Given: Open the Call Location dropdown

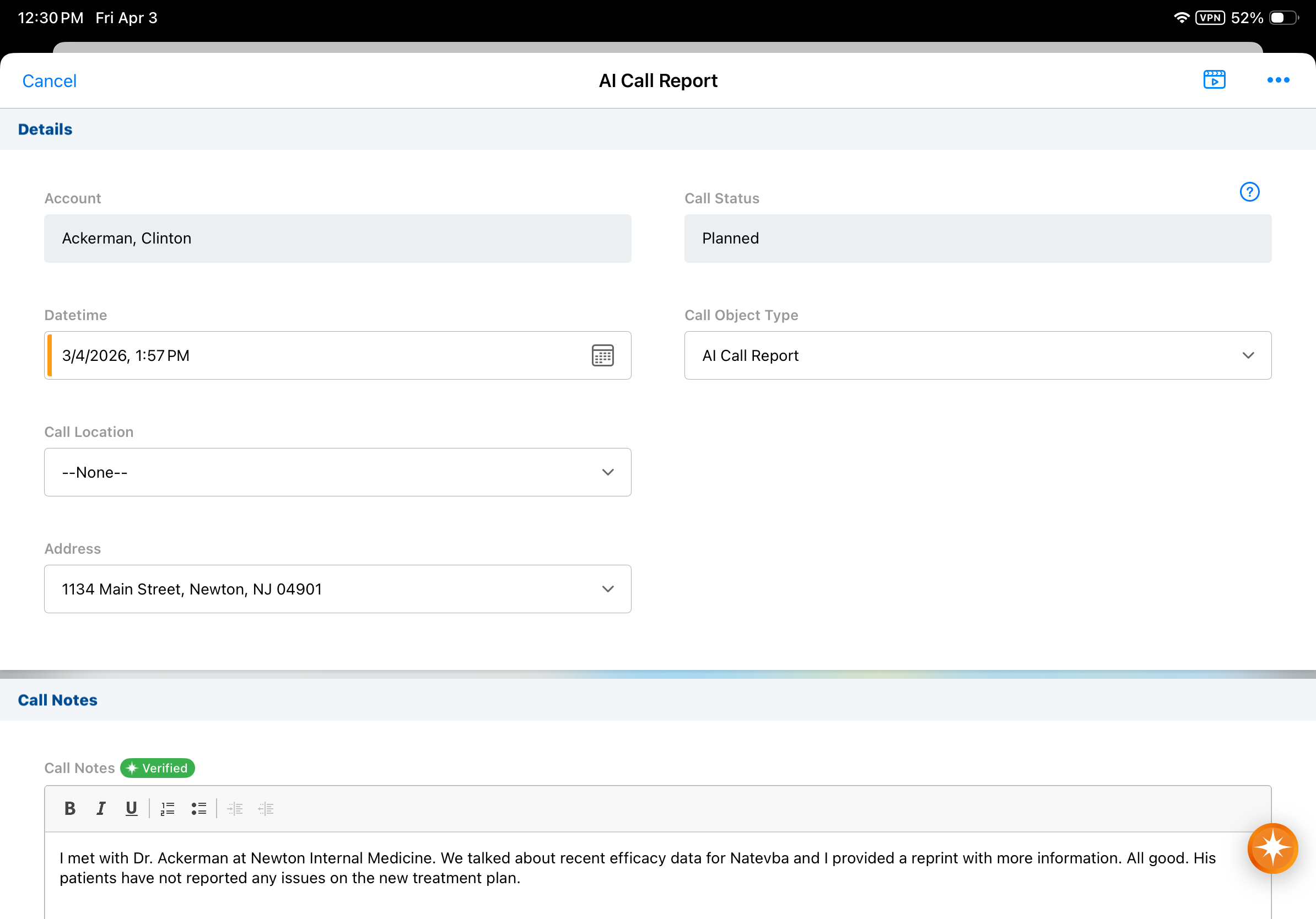Looking at the screenshot, I should [x=338, y=472].
